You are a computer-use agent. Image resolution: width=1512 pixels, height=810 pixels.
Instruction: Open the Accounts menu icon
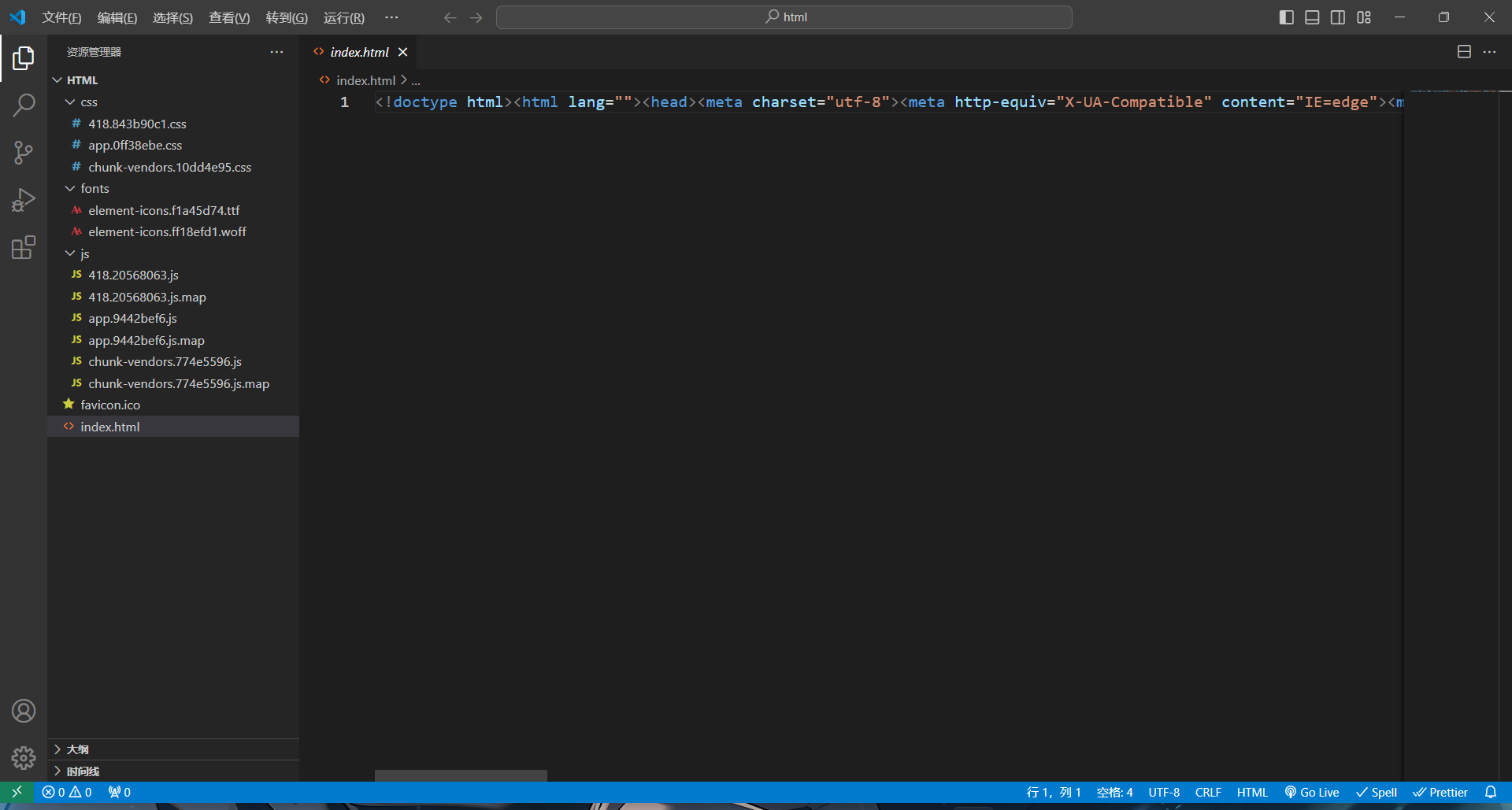(x=24, y=711)
